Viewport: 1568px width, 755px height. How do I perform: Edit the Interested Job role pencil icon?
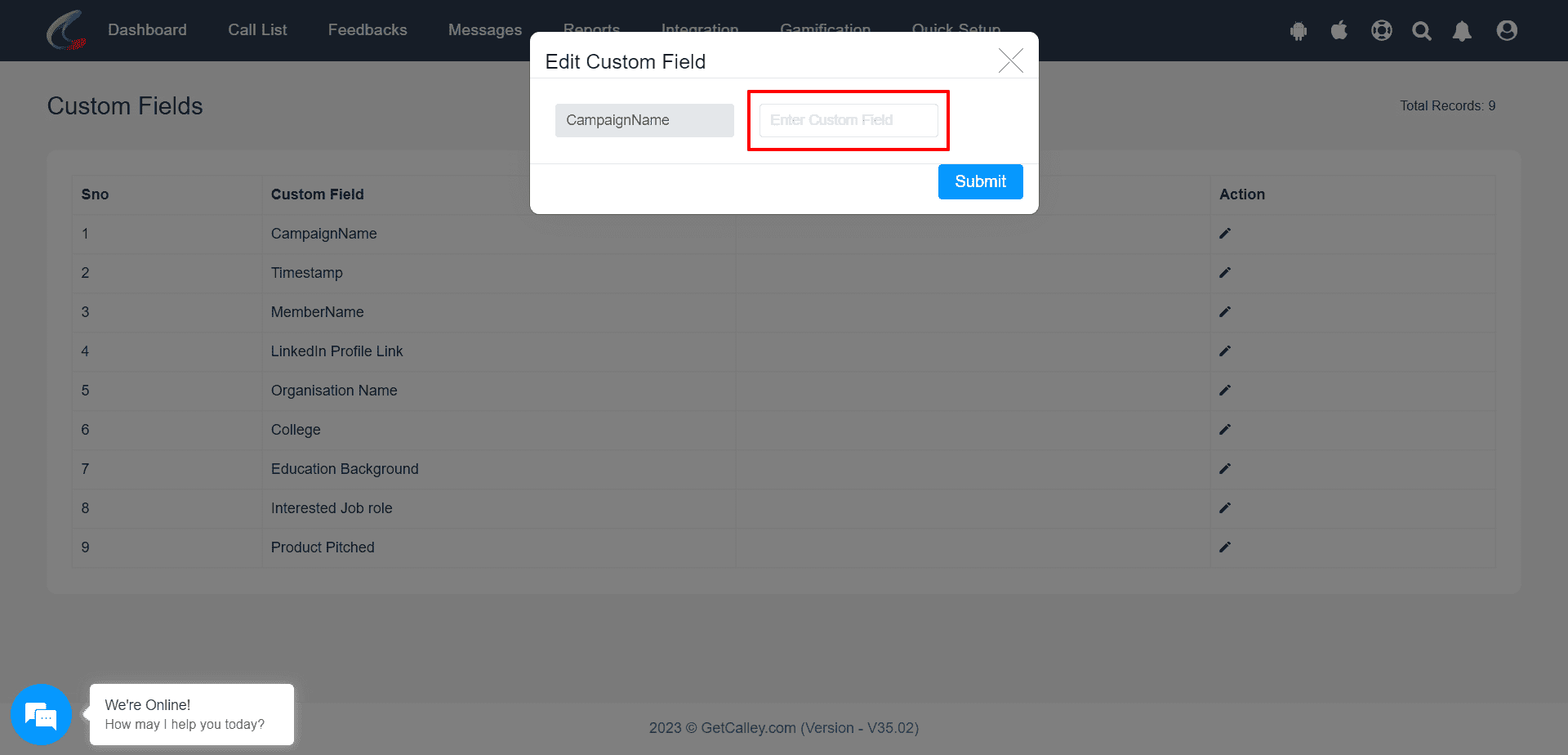1225,508
